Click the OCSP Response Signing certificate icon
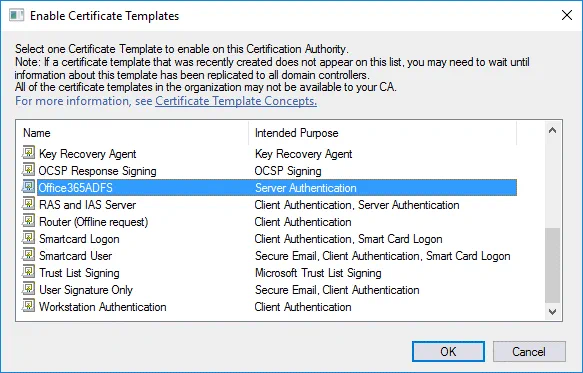This screenshot has width=583, height=373. click(x=28, y=170)
